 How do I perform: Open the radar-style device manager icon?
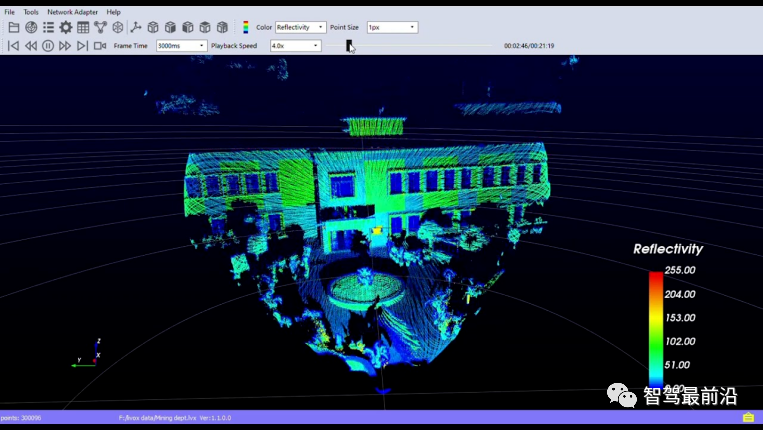[x=30, y=27]
